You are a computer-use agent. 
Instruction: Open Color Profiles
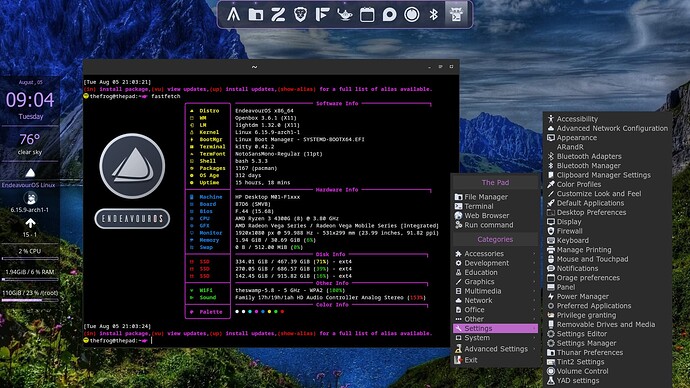607,184
